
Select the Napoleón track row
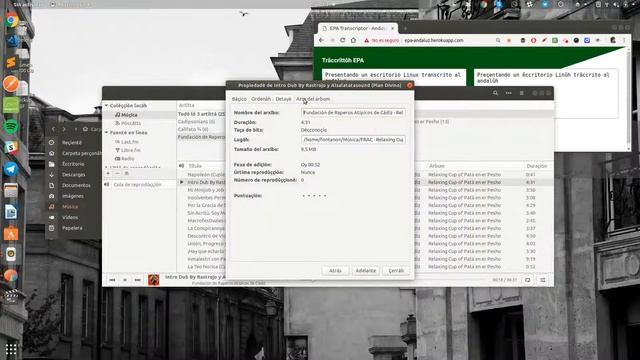206,175
